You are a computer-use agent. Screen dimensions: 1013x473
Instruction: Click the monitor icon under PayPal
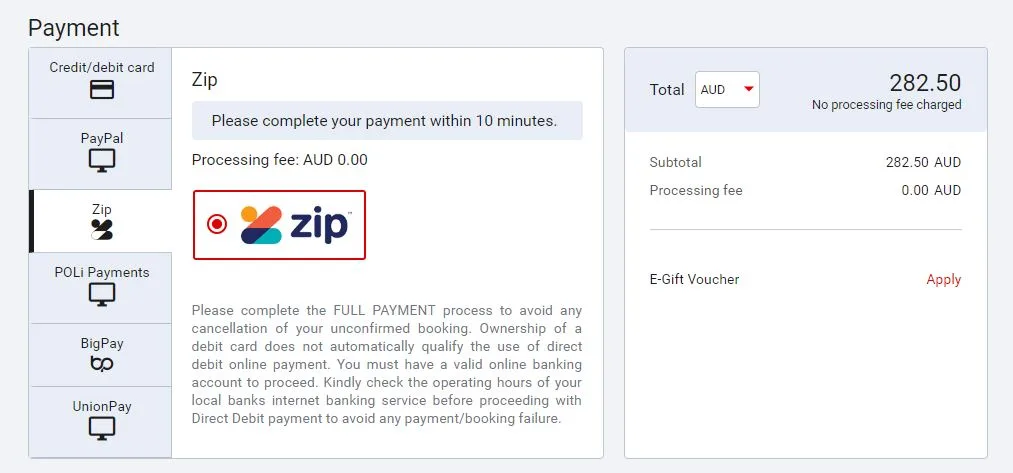pyautogui.click(x=102, y=160)
